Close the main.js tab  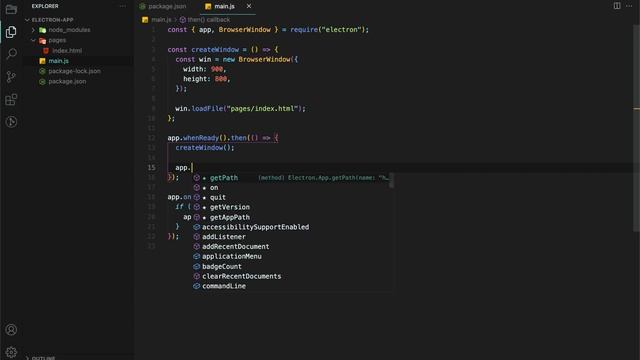(x=249, y=6)
